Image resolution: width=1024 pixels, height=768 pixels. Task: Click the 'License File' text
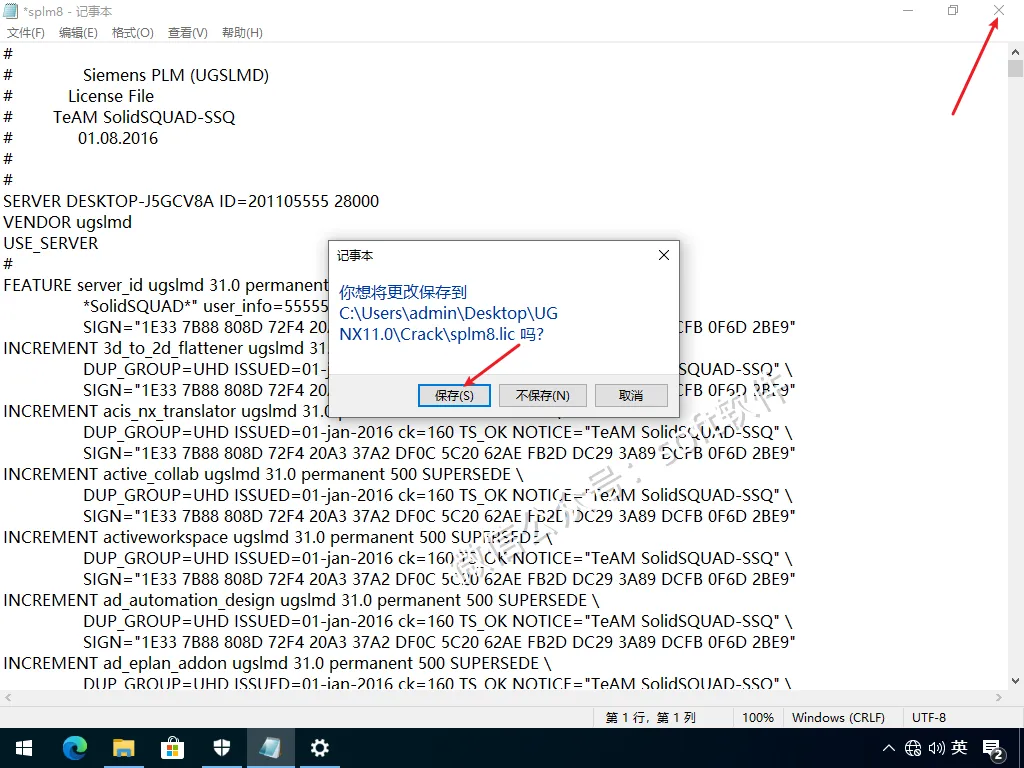111,96
